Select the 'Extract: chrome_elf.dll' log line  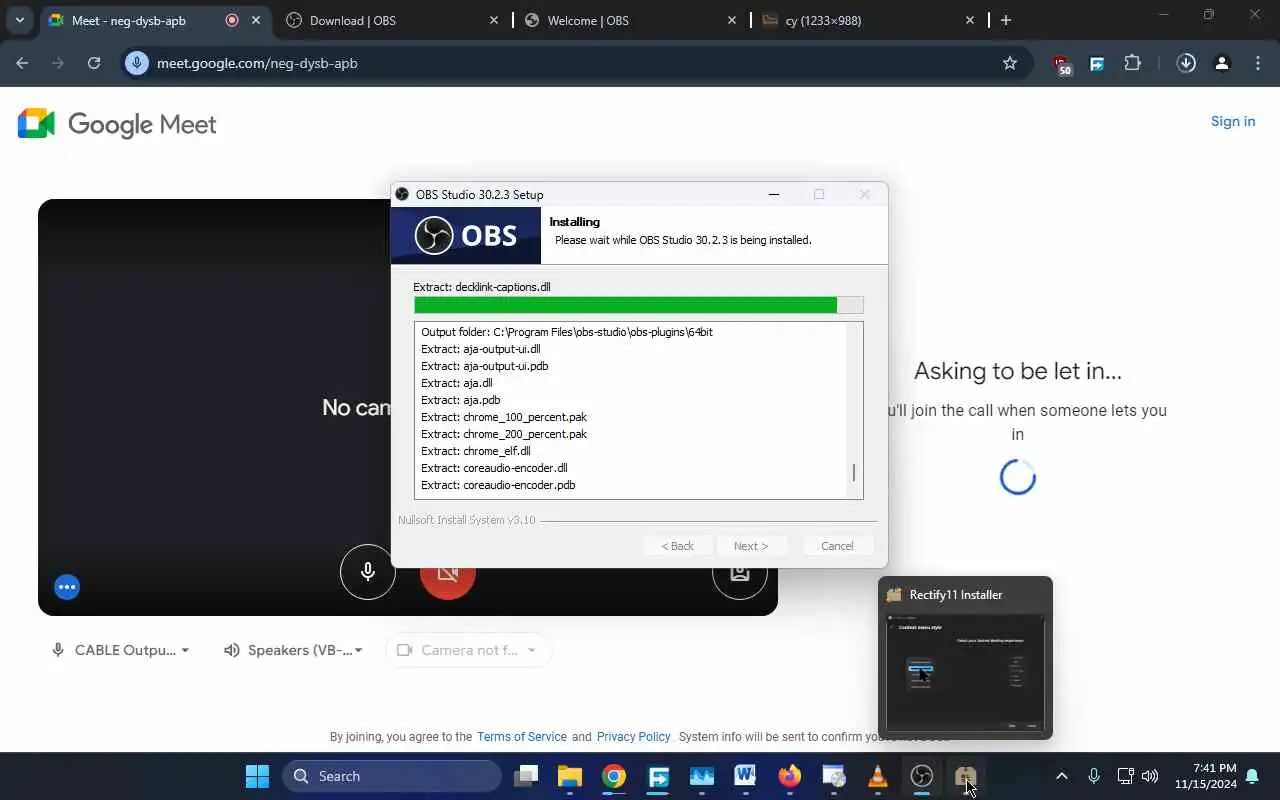pyautogui.click(x=476, y=451)
